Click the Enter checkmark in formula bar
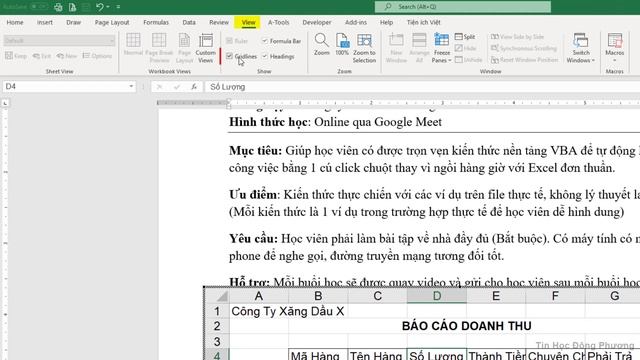Image resolution: width=640 pixels, height=360 pixels. pos(177,87)
